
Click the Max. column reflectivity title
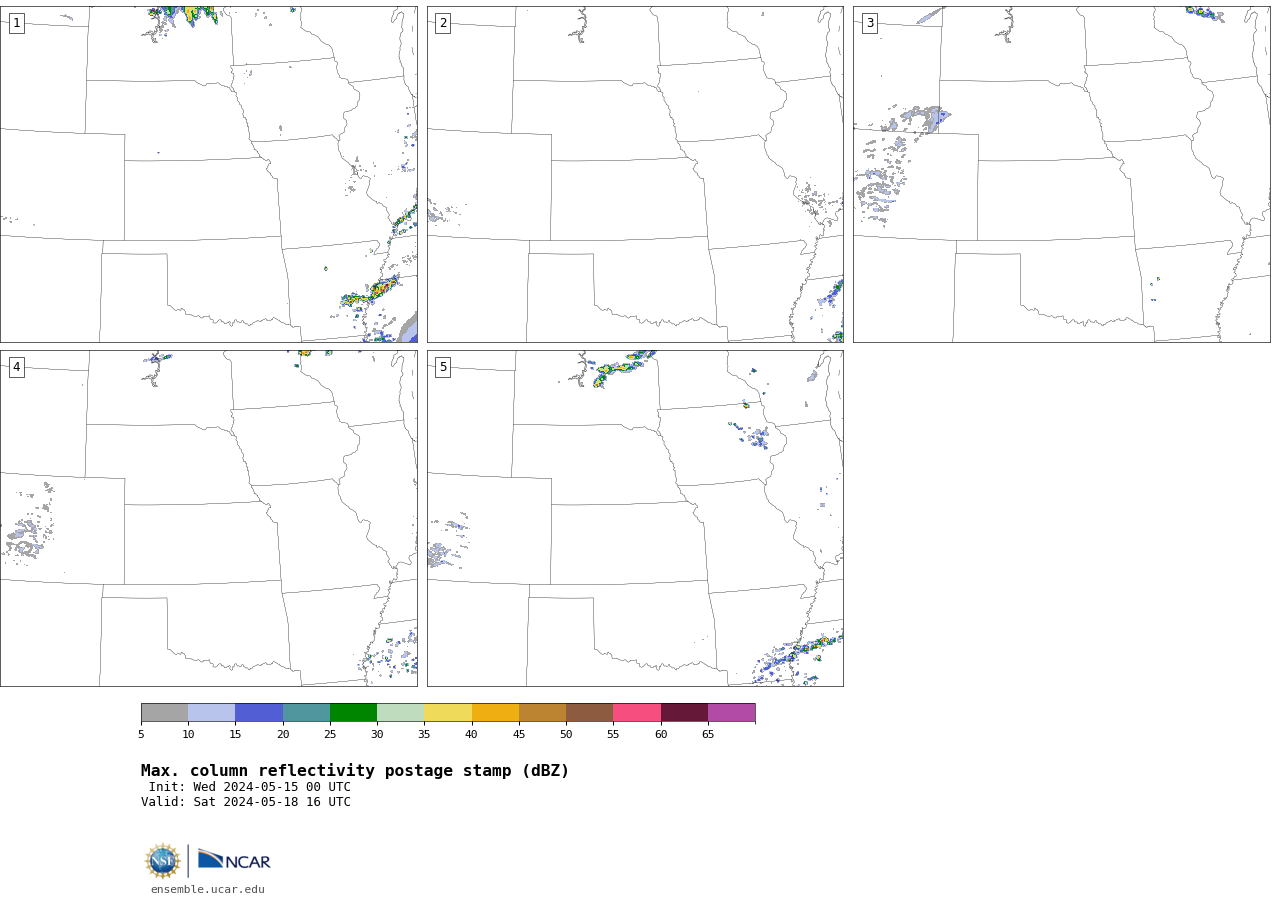point(355,771)
